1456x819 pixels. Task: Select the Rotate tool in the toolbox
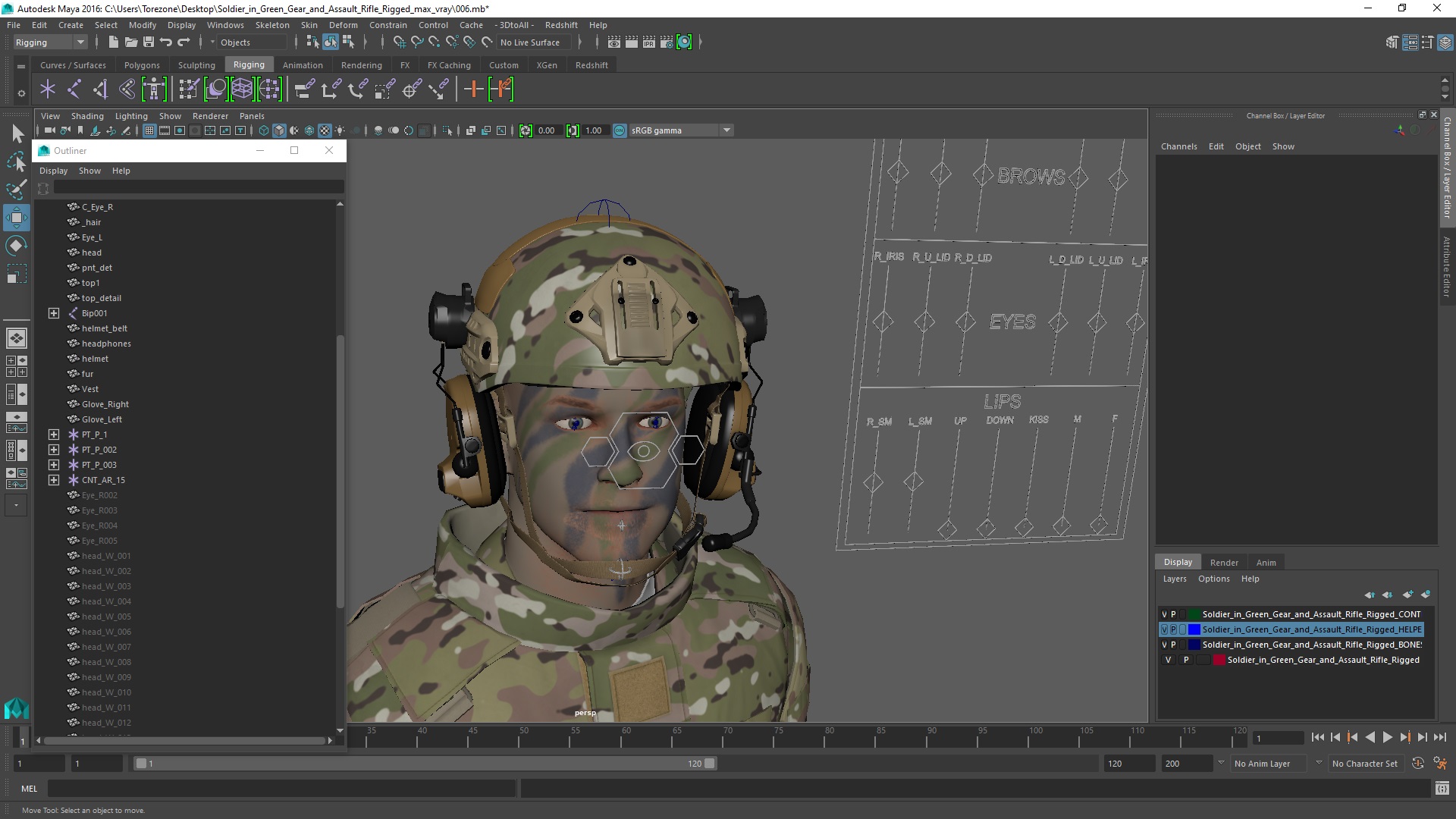coord(17,246)
